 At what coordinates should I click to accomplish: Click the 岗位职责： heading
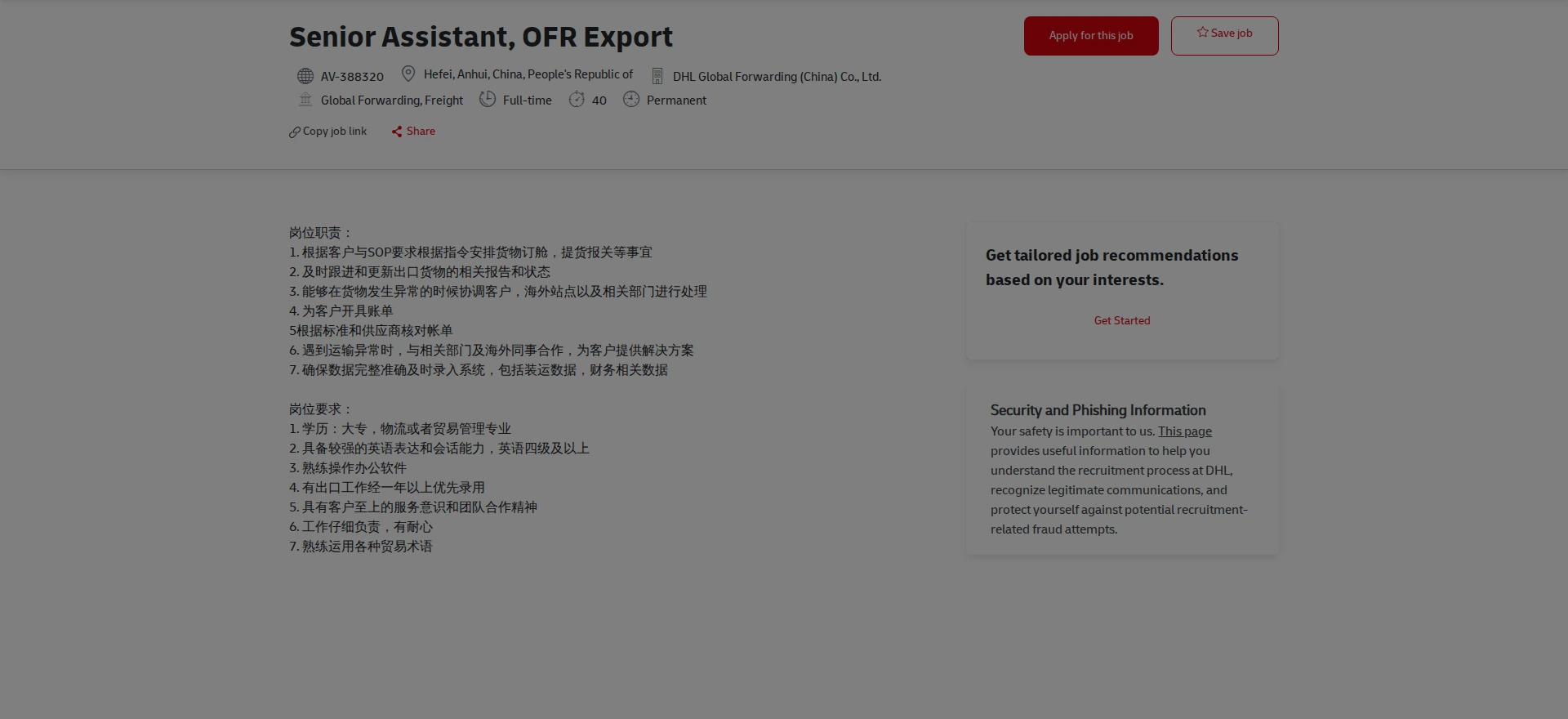coord(321,233)
